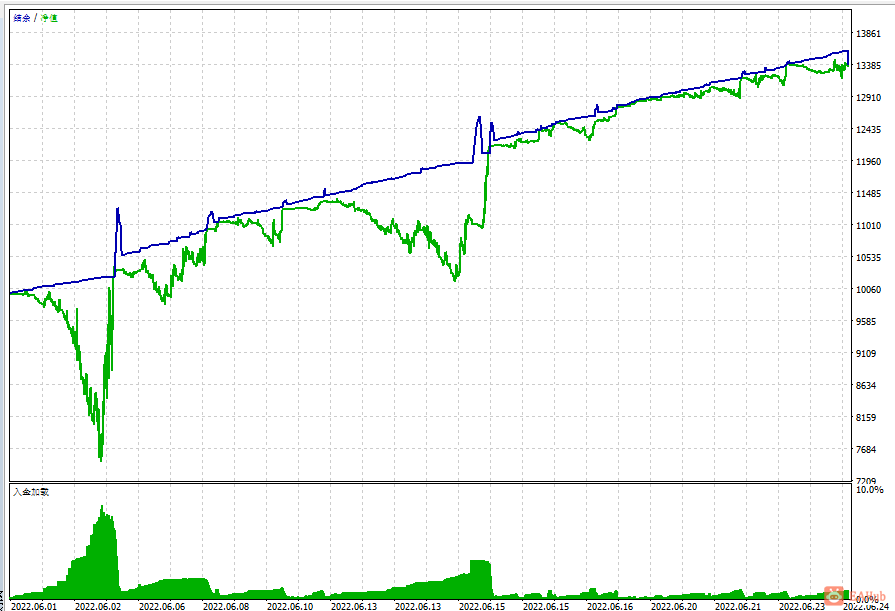Click the 7684 axis value
The image size is (895, 611).
coord(866,449)
